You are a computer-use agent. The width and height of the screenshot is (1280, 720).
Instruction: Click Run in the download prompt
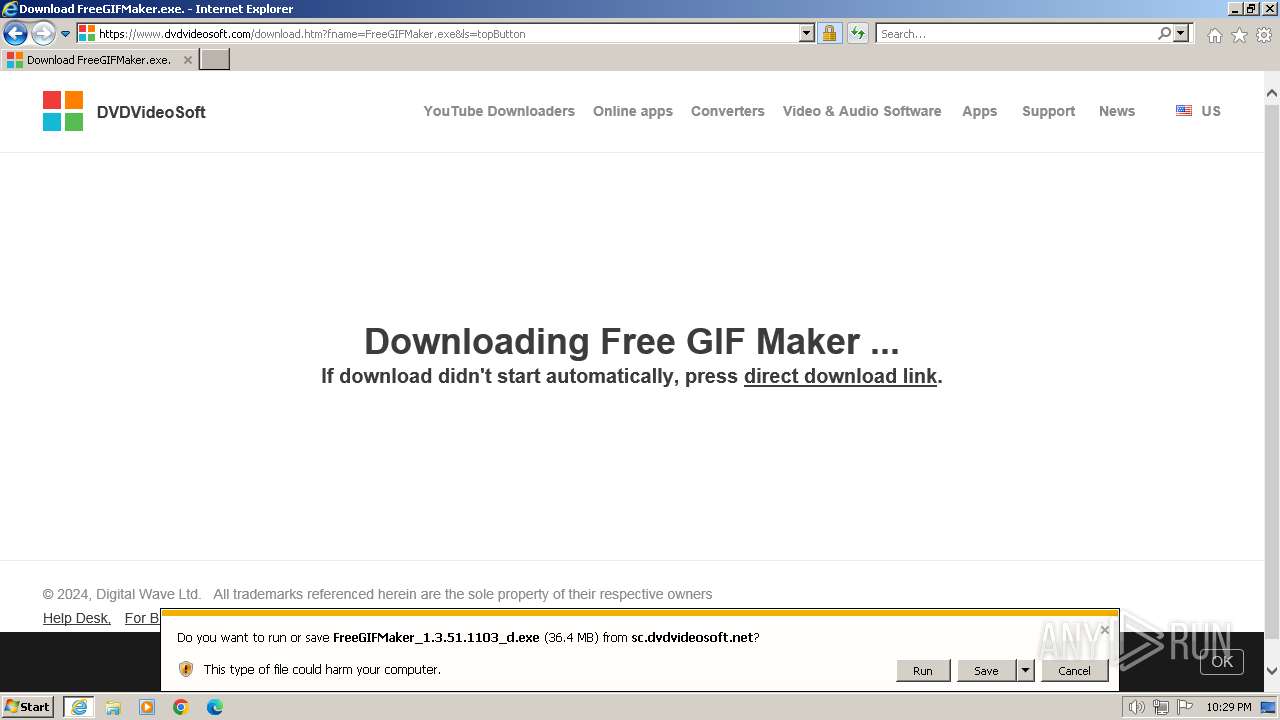(923, 671)
